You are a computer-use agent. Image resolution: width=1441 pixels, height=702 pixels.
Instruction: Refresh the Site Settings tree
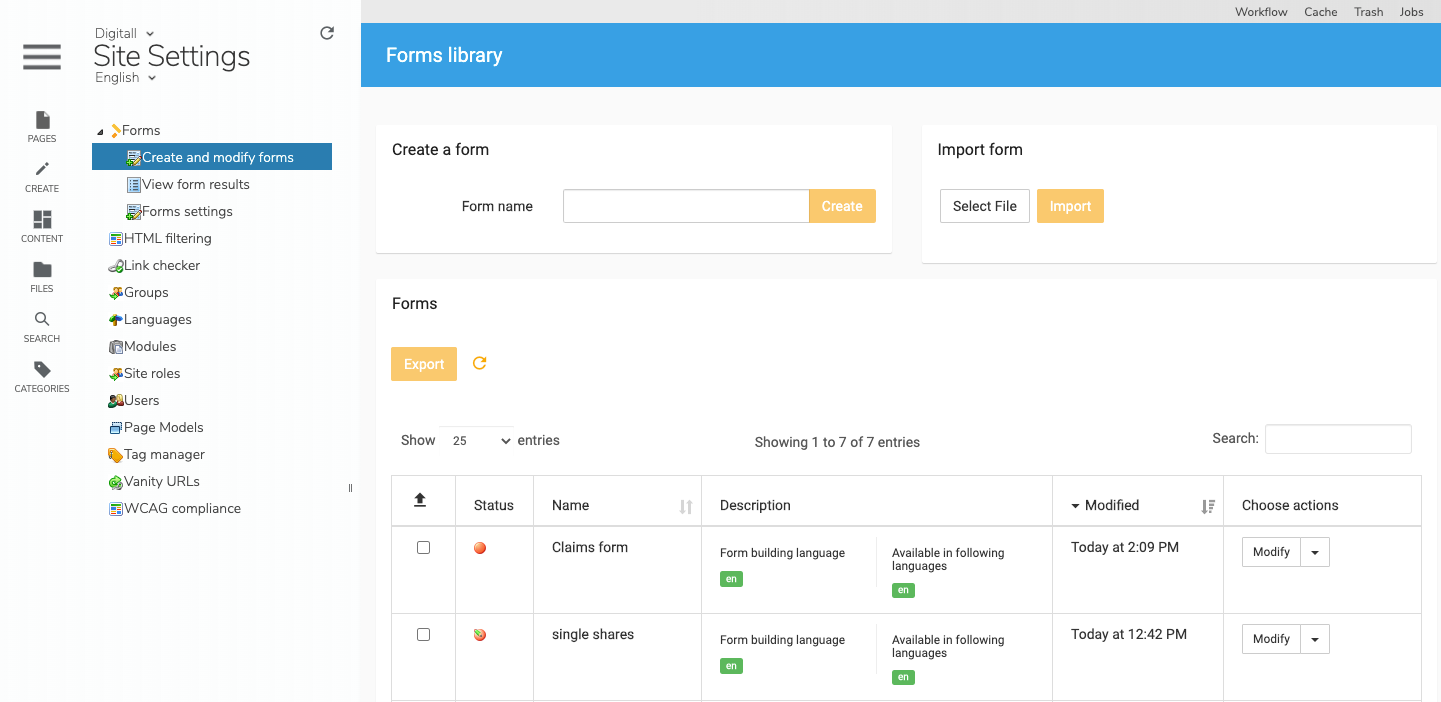point(327,33)
